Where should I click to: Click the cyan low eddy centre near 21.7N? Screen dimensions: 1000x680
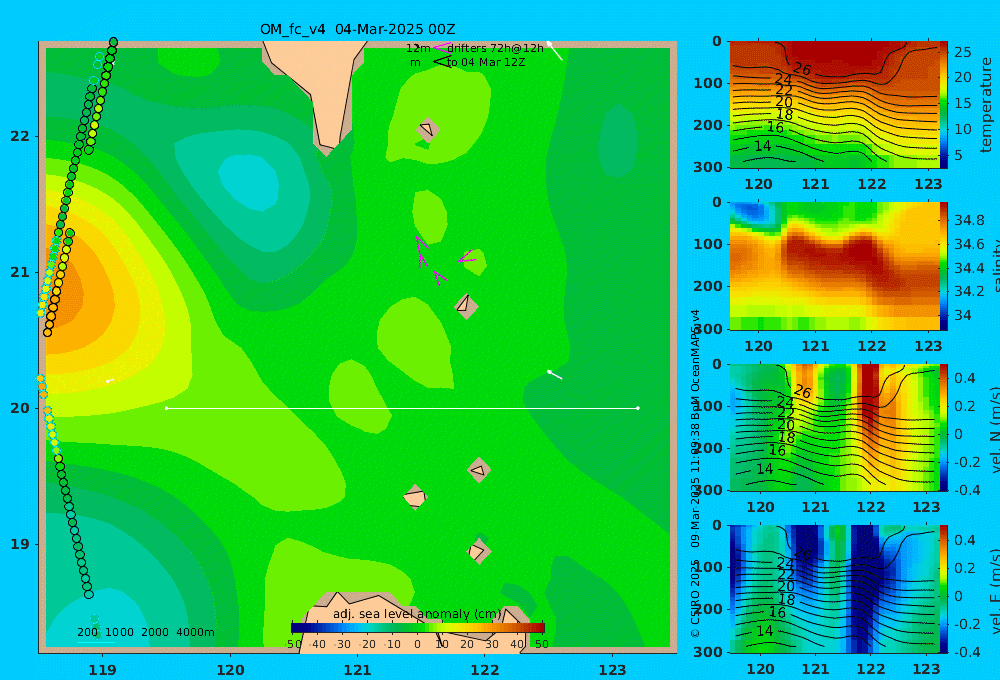pos(250,182)
